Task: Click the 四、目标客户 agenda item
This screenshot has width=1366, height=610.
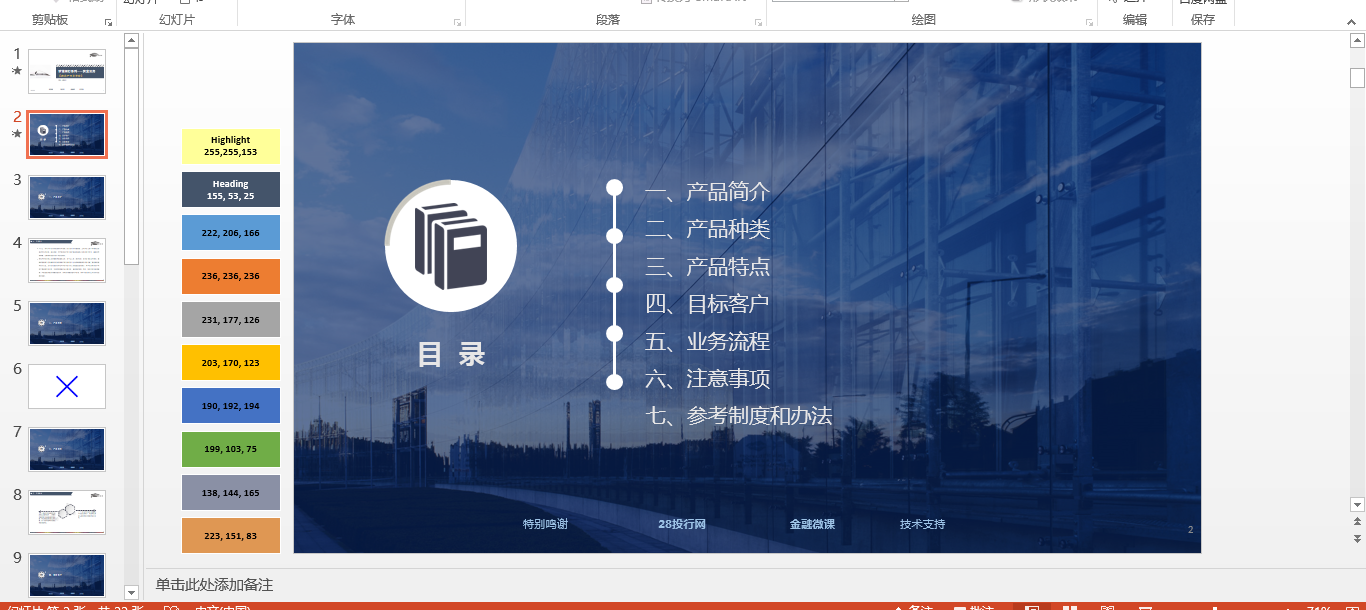Action: point(708,304)
